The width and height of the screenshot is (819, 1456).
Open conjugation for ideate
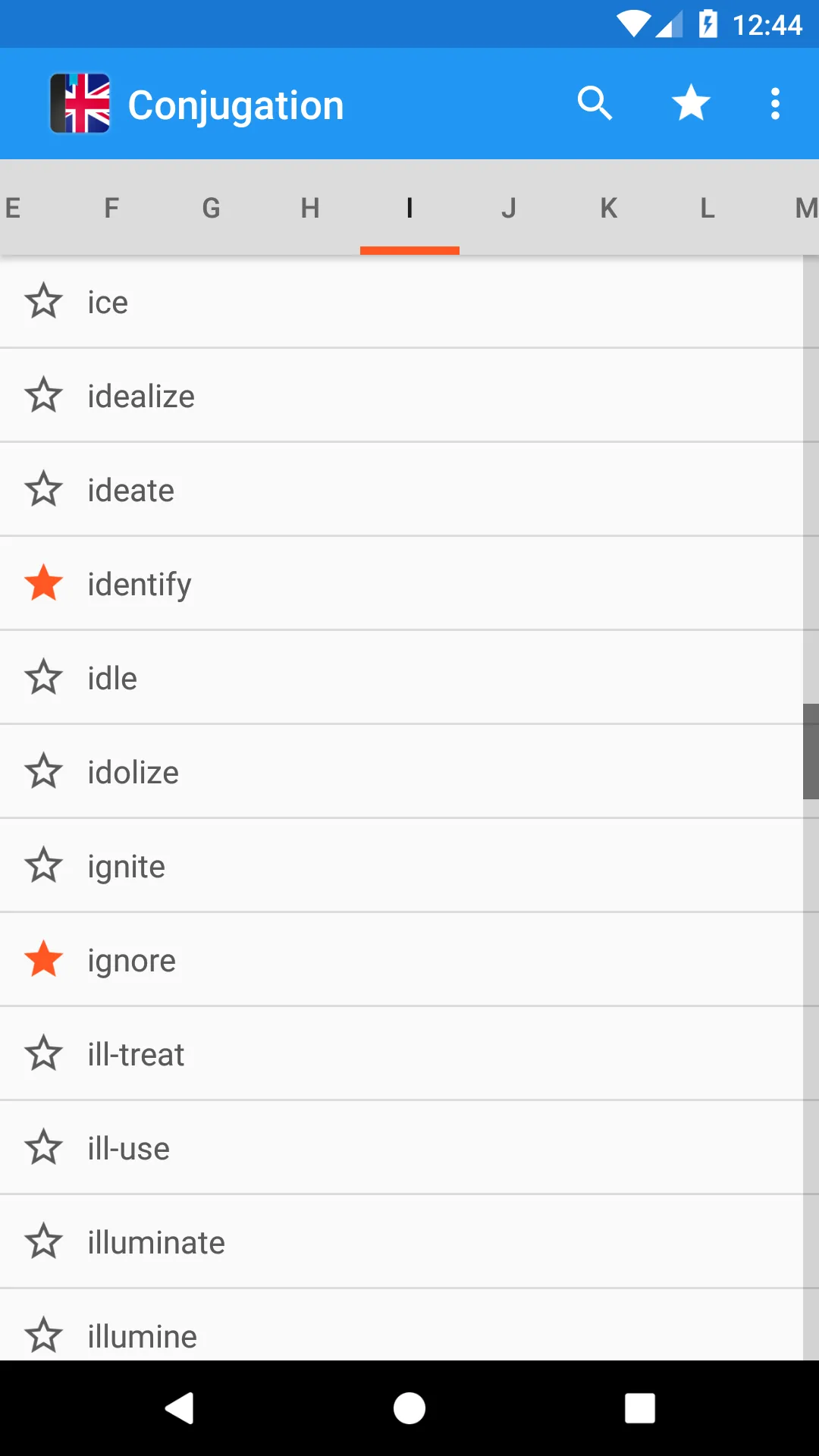[x=131, y=490]
